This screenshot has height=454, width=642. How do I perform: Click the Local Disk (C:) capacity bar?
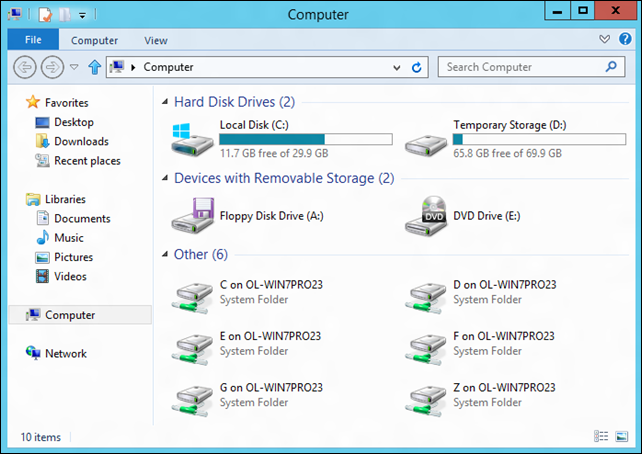pyautogui.click(x=305, y=139)
